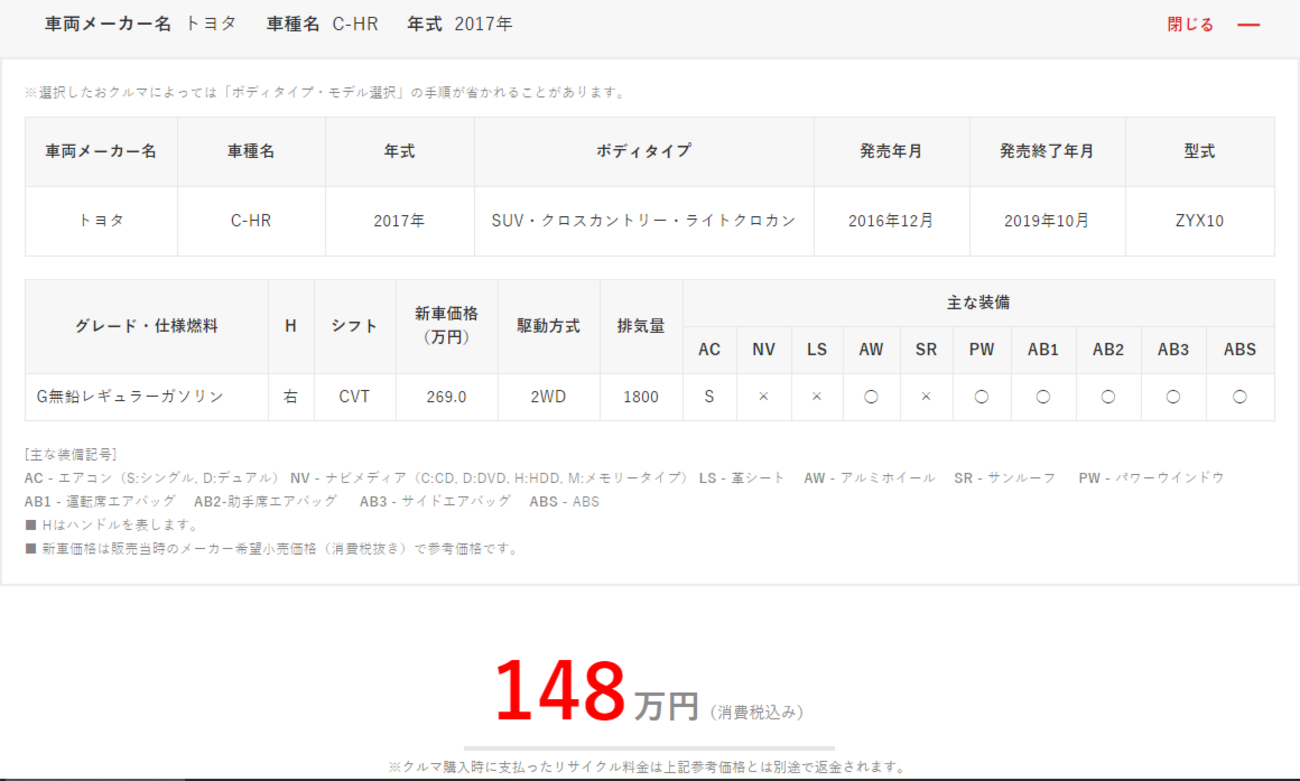
Task: Click the recycling fee refund notice
Action: tap(648, 767)
